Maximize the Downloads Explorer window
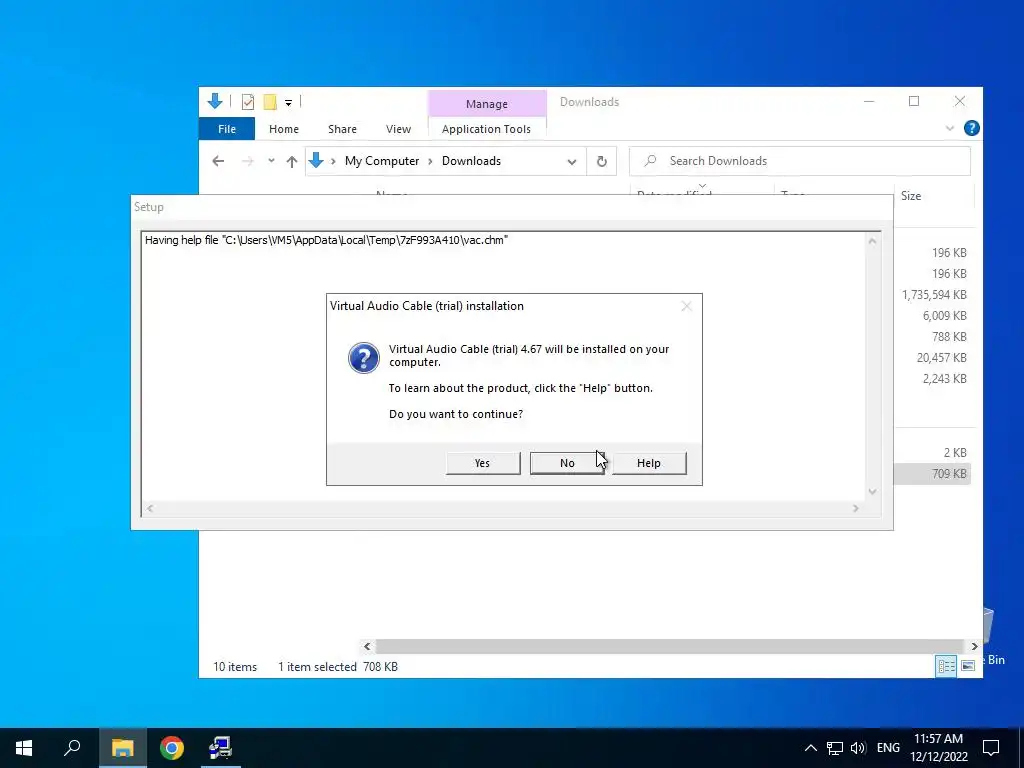The height and width of the screenshot is (768, 1024). (x=914, y=101)
